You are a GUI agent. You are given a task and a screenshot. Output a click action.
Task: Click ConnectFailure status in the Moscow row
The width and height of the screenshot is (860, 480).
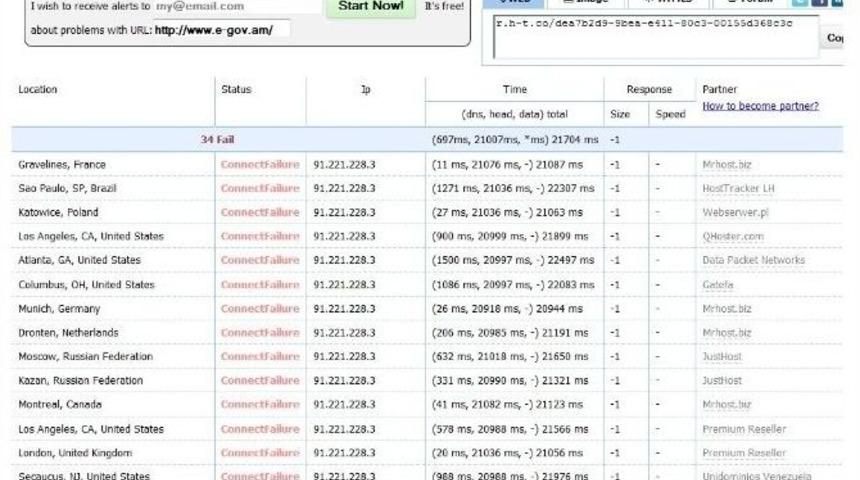coord(260,357)
